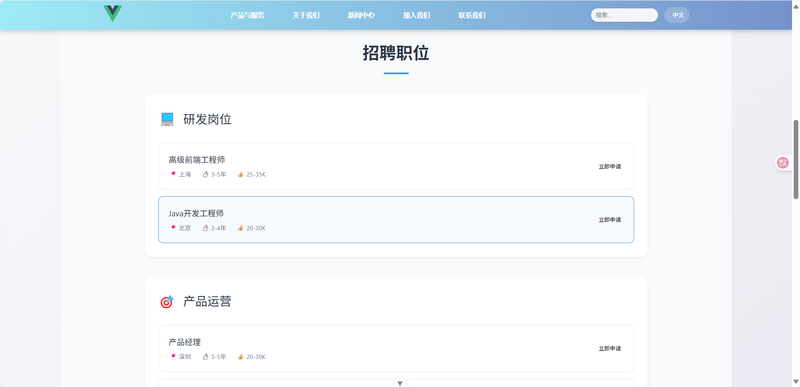Click the 招聘职位 page heading
Viewport: 800px width, 387px height.
pos(396,53)
